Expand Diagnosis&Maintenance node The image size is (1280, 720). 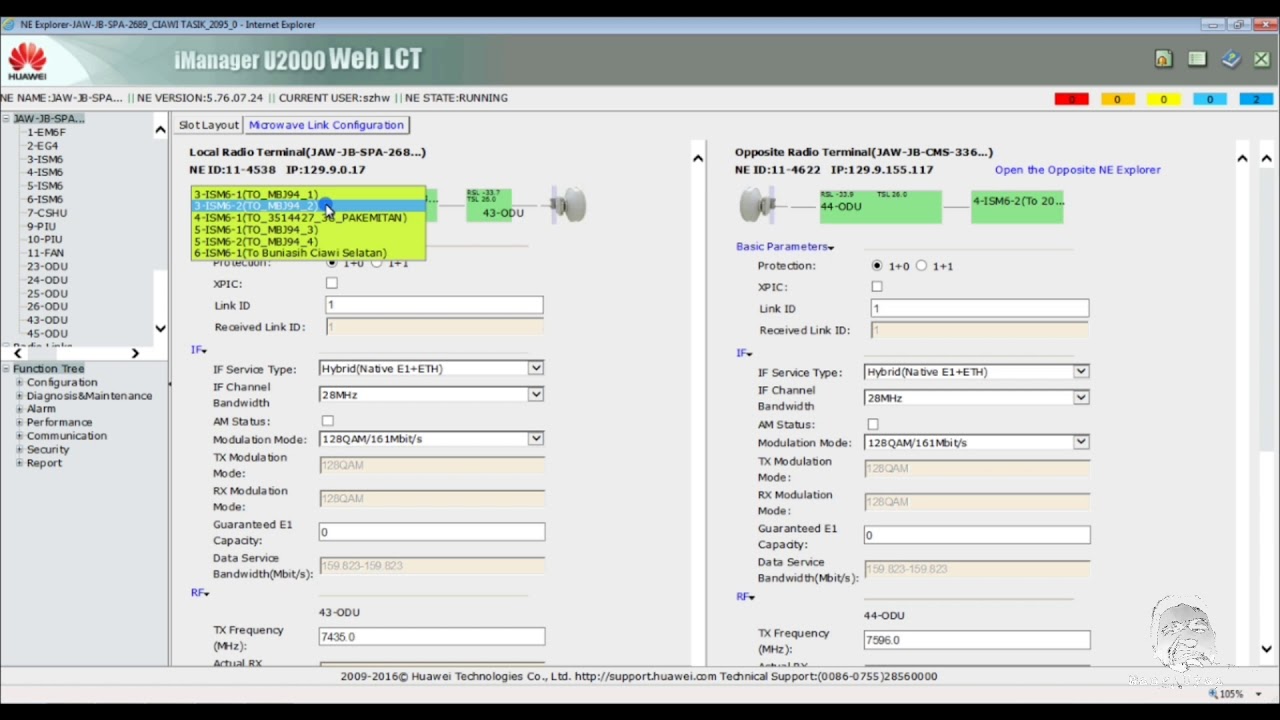[19, 396]
